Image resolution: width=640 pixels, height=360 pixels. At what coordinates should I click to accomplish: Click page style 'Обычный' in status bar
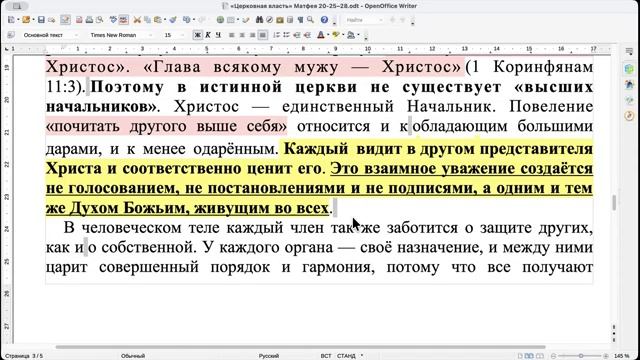click(x=133, y=356)
